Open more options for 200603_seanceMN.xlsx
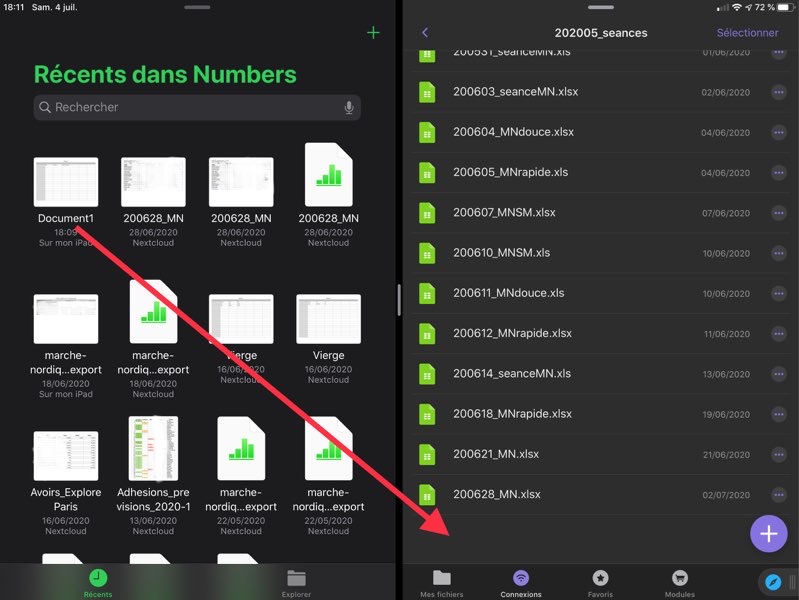 click(x=779, y=92)
